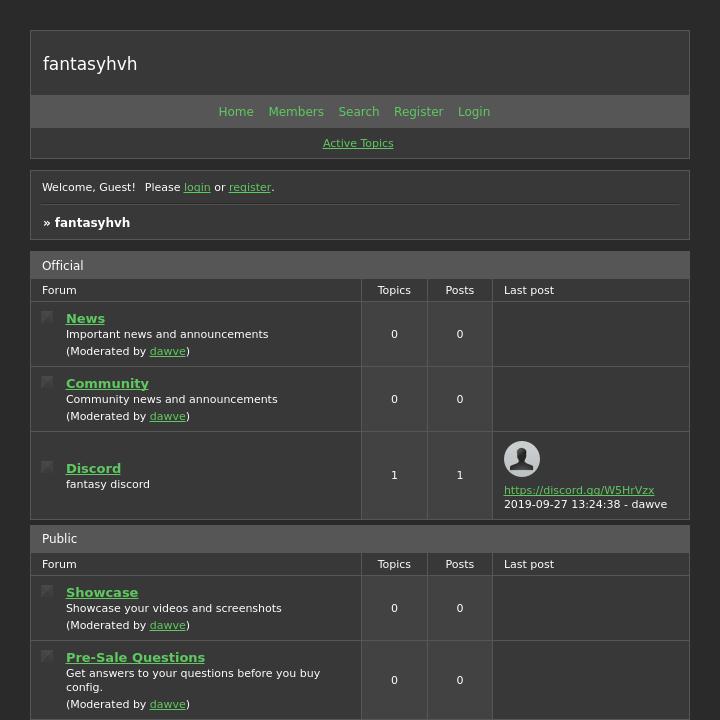Click the News forum status icon
720x720 pixels.
47,317
